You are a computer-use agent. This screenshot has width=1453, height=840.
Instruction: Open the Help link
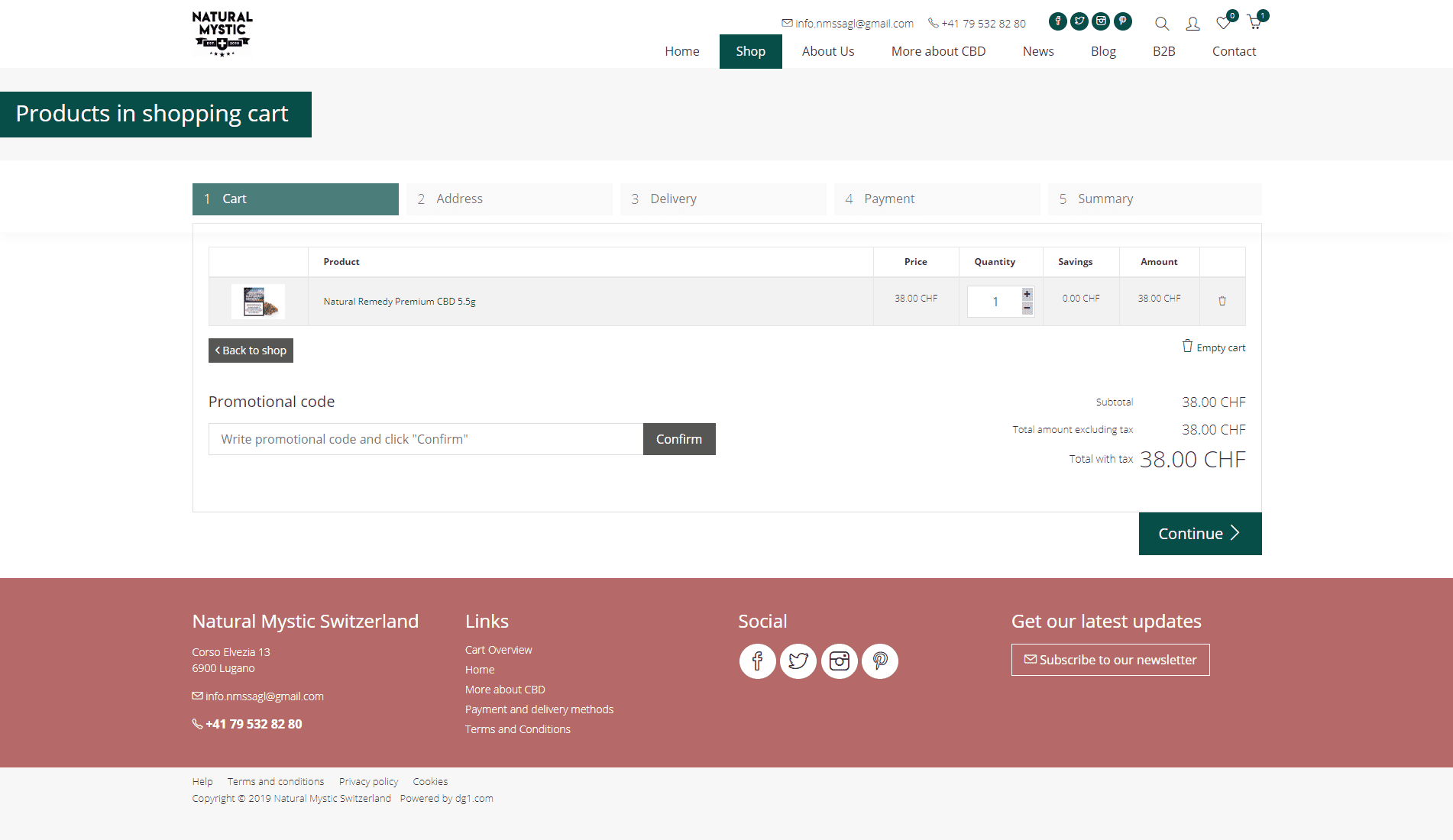click(x=202, y=781)
